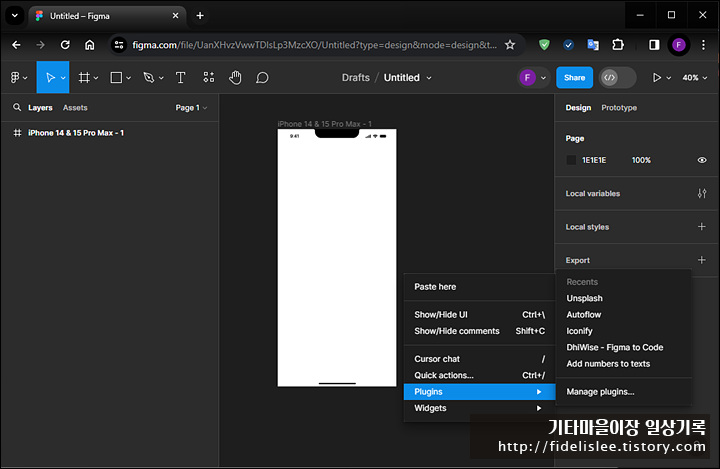
Task: Choose Paste here from context menu
Action: [479, 287]
